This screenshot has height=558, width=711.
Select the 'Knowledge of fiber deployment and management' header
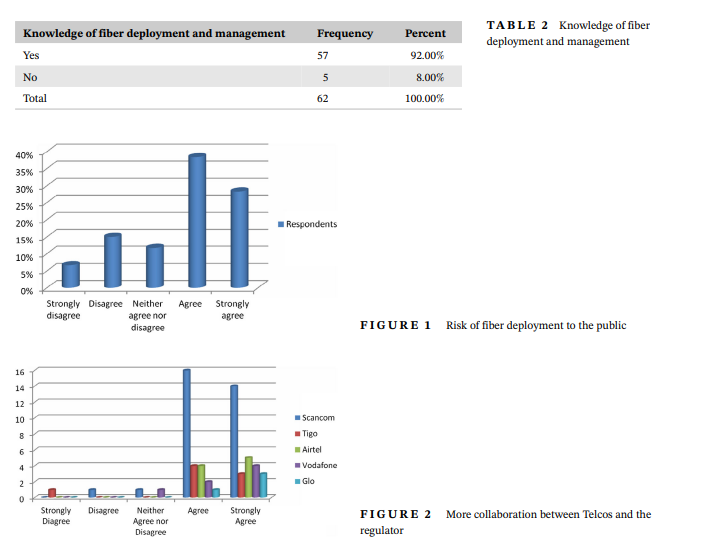pos(154,34)
